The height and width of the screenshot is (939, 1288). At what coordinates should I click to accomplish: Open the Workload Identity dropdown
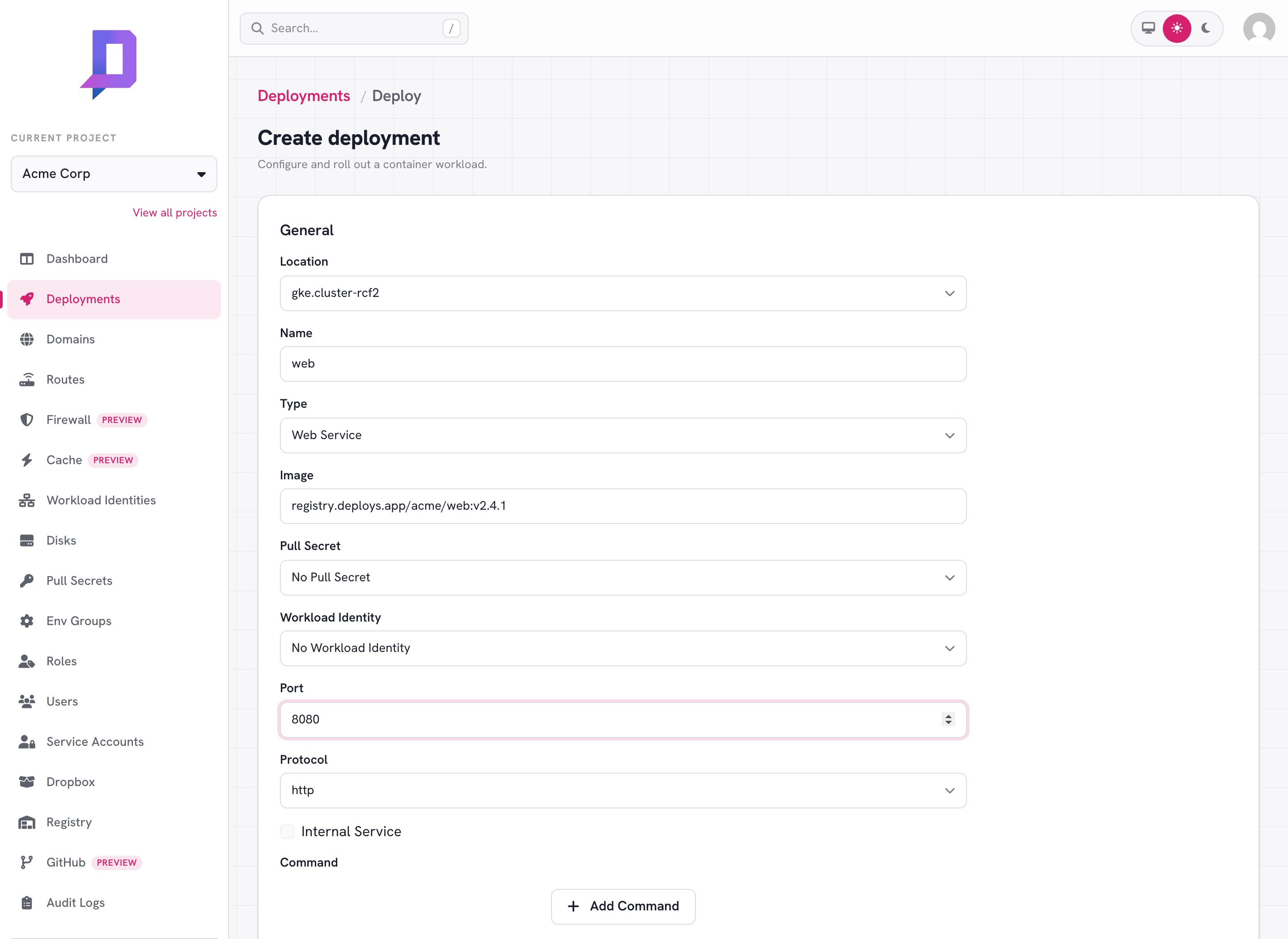tap(623, 648)
